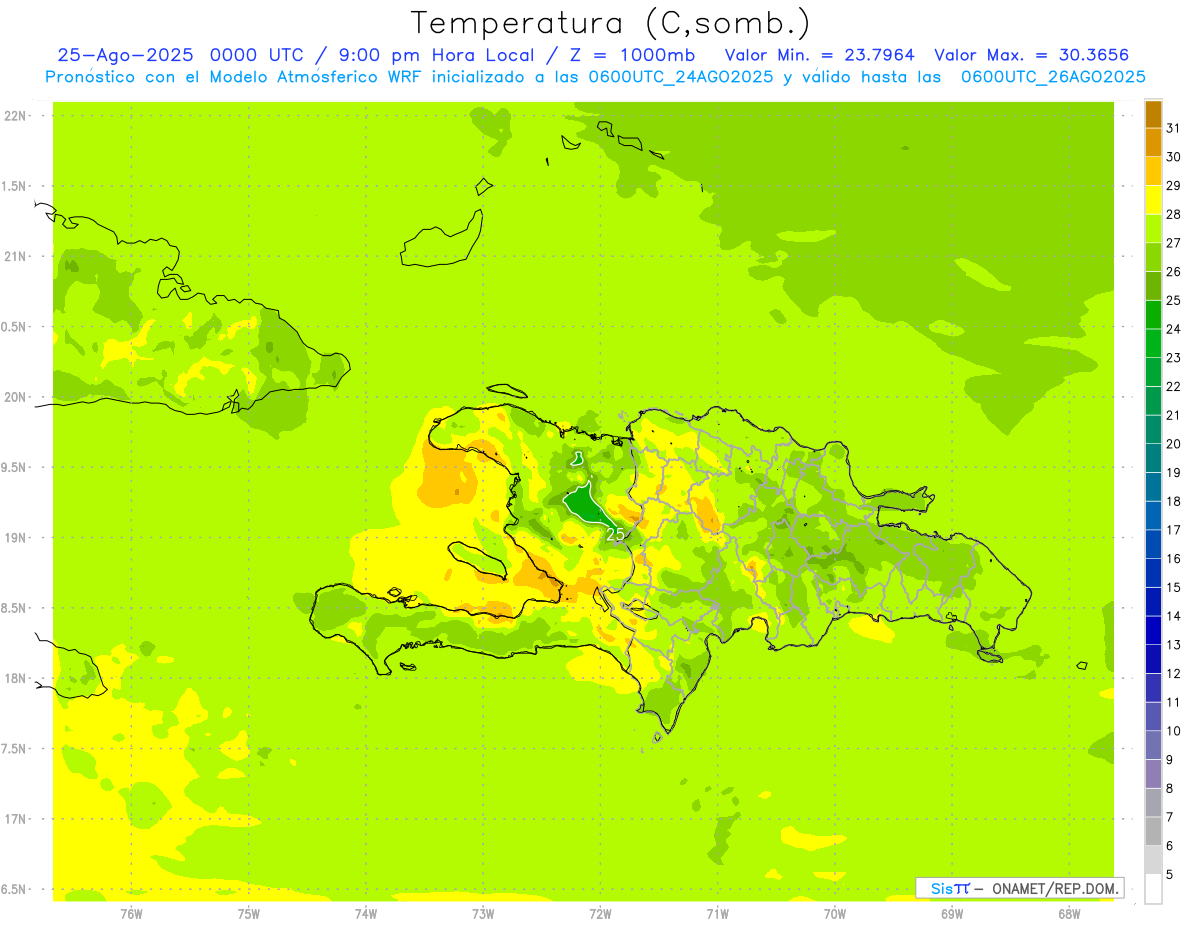The height and width of the screenshot is (927, 1200).
Task: Select "Valor Min. = 23.7964" readout
Action: 820,55
